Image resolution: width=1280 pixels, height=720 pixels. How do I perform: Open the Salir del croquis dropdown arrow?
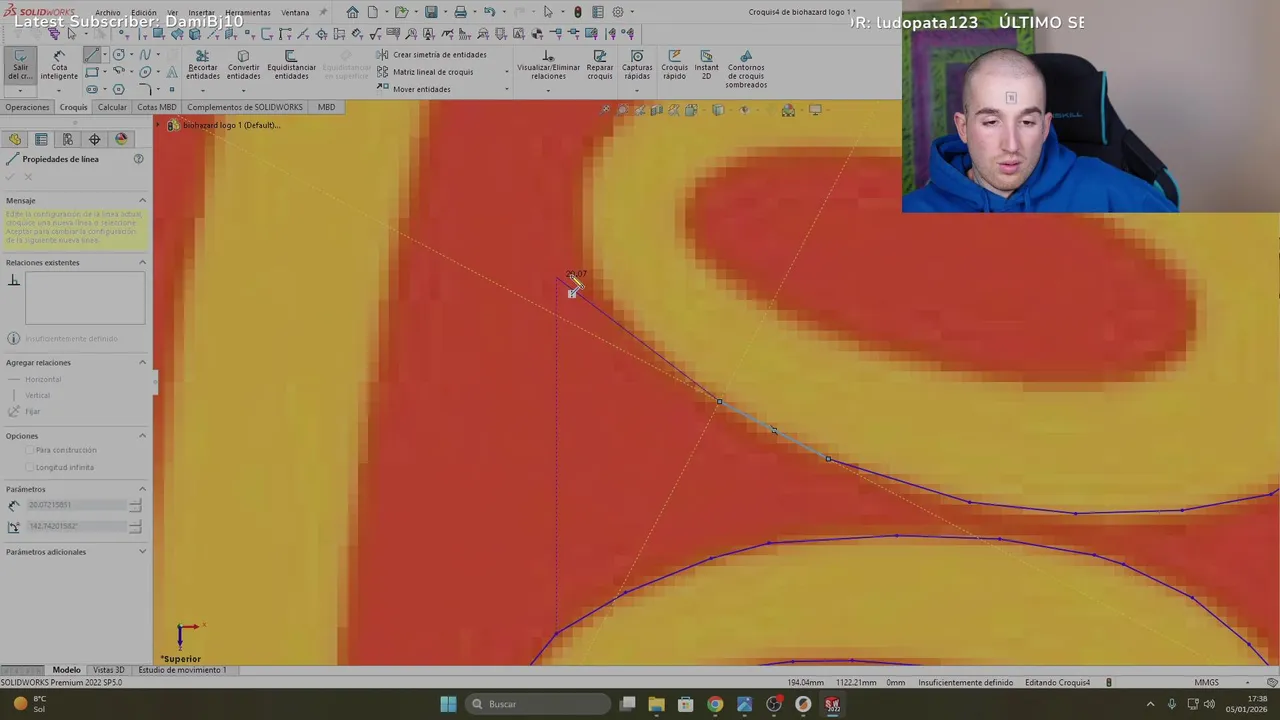pyautogui.click(x=20, y=90)
